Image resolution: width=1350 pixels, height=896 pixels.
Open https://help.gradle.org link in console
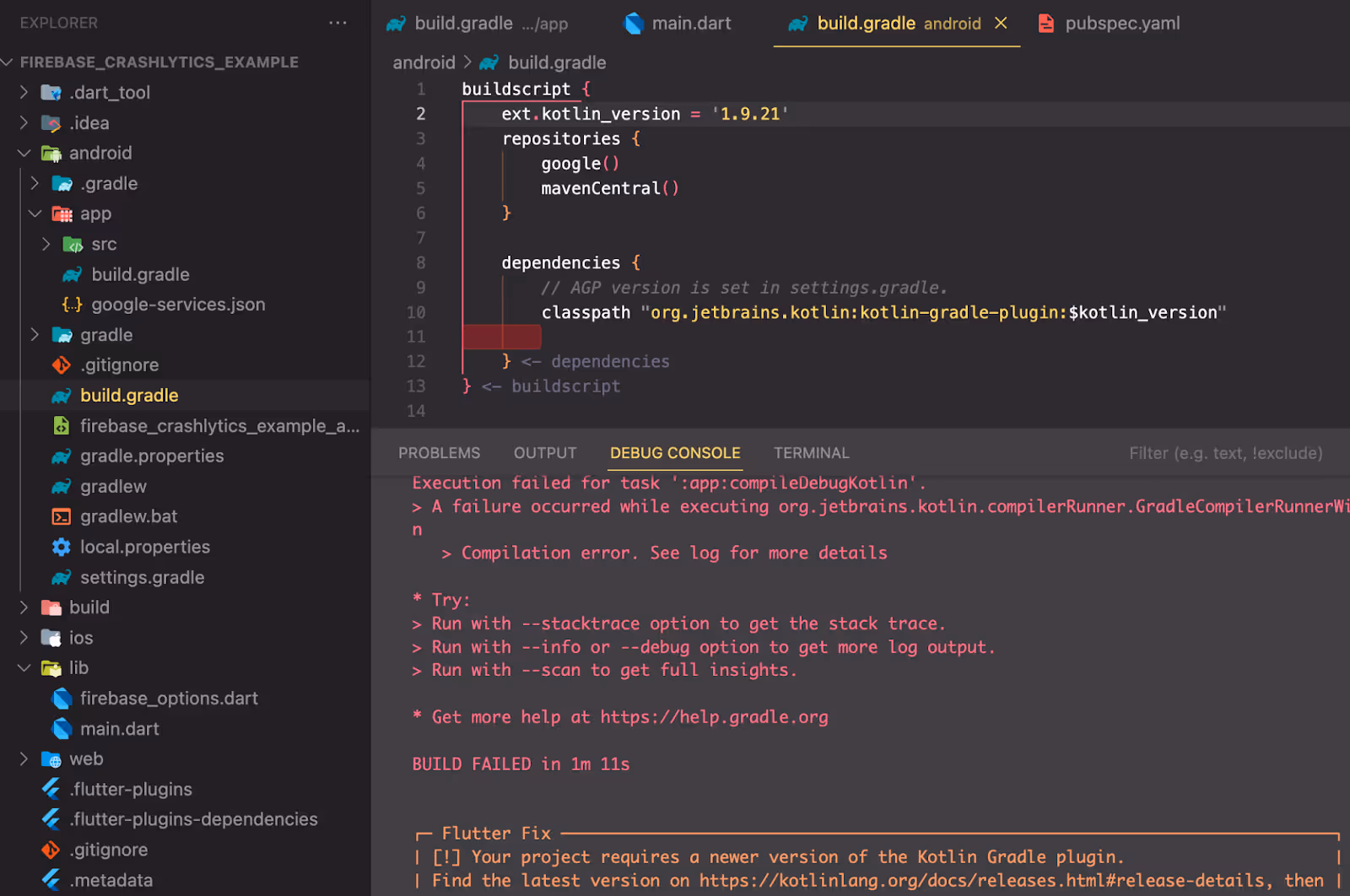coord(714,717)
